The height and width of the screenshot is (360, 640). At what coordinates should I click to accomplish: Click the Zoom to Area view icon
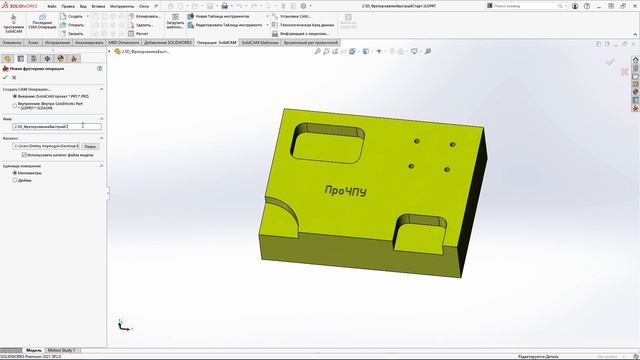click(326, 51)
